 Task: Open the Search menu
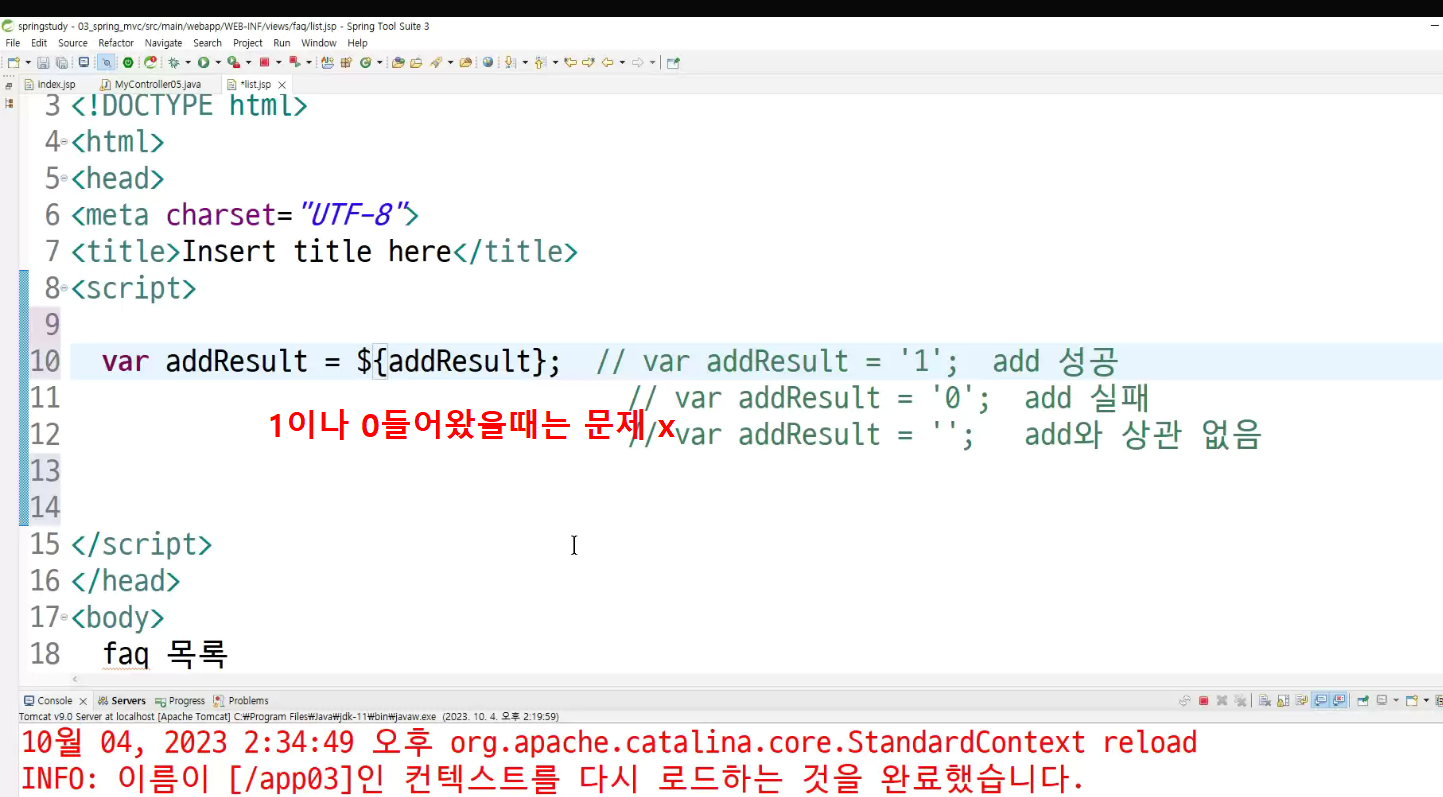(208, 43)
